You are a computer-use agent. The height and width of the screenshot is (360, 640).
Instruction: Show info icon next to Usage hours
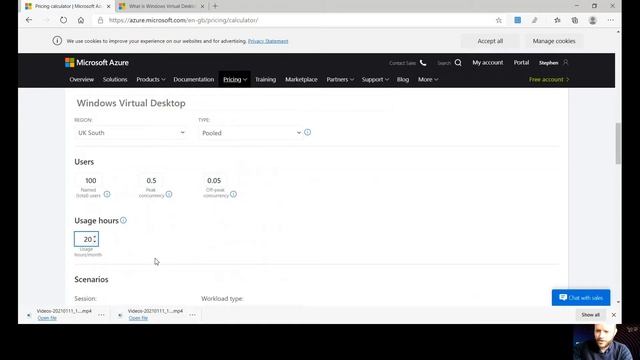tap(123, 220)
